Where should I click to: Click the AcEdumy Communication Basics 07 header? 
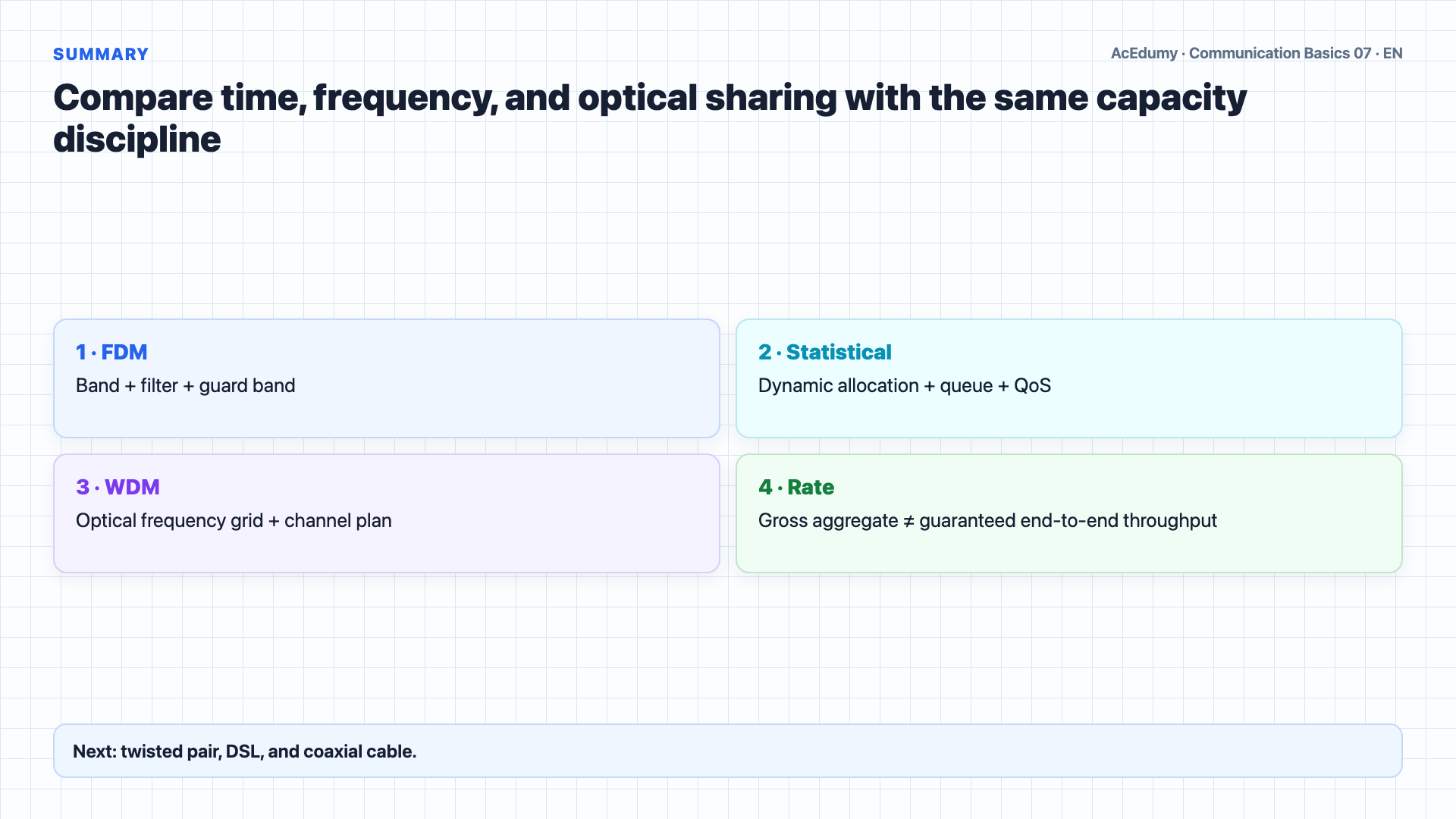[x=1257, y=53]
